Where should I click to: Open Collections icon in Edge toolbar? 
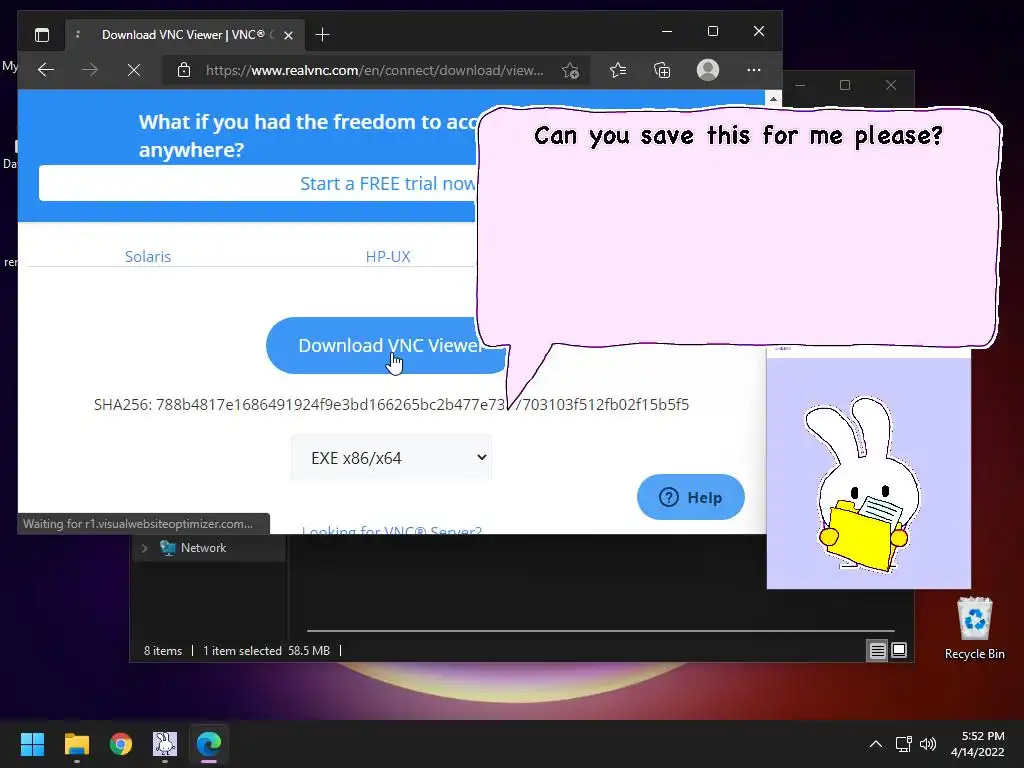point(662,70)
